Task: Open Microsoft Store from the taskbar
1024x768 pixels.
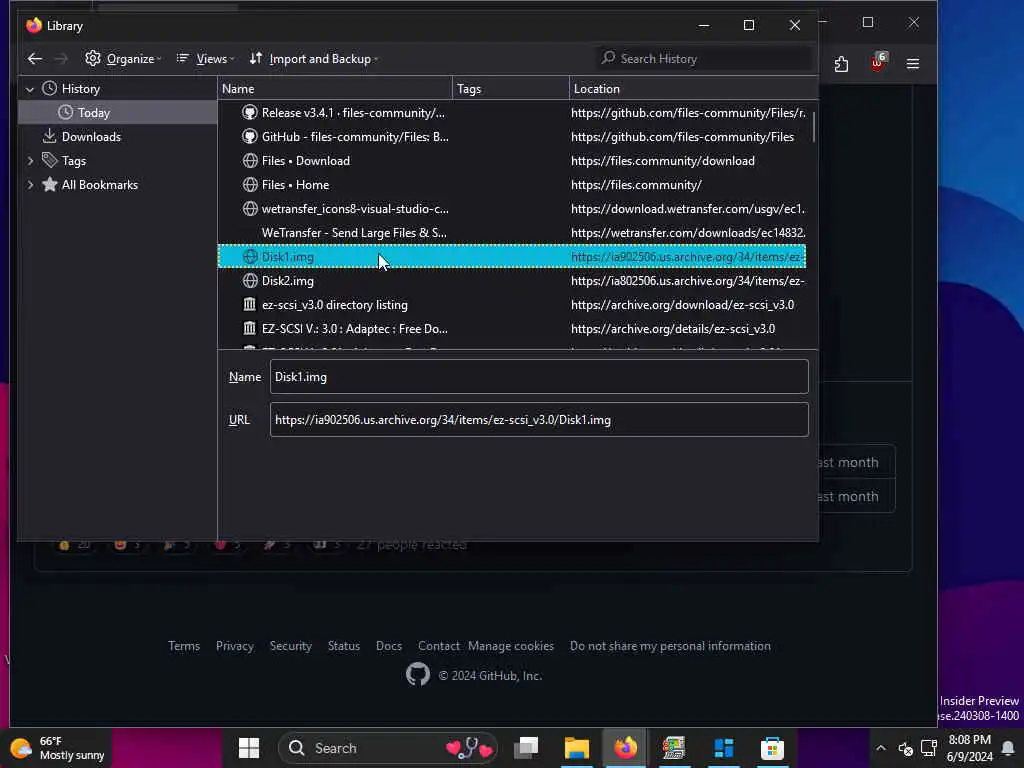Action: tap(772, 748)
